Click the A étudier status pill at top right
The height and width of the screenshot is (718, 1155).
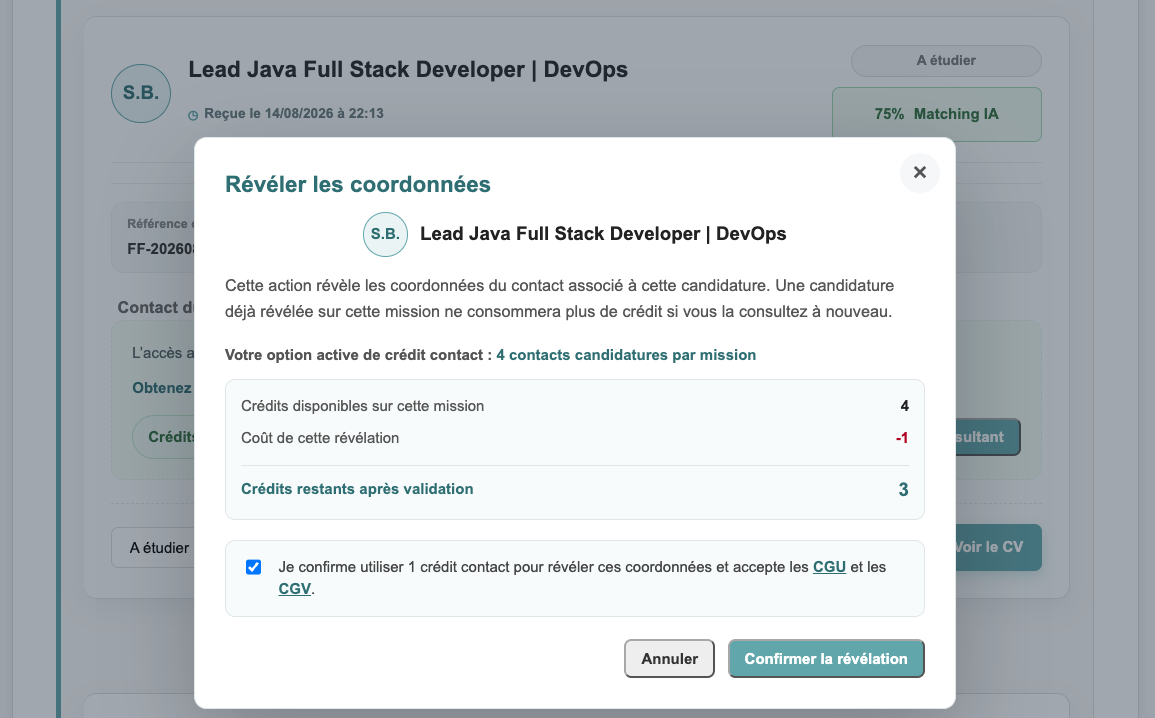(x=946, y=61)
